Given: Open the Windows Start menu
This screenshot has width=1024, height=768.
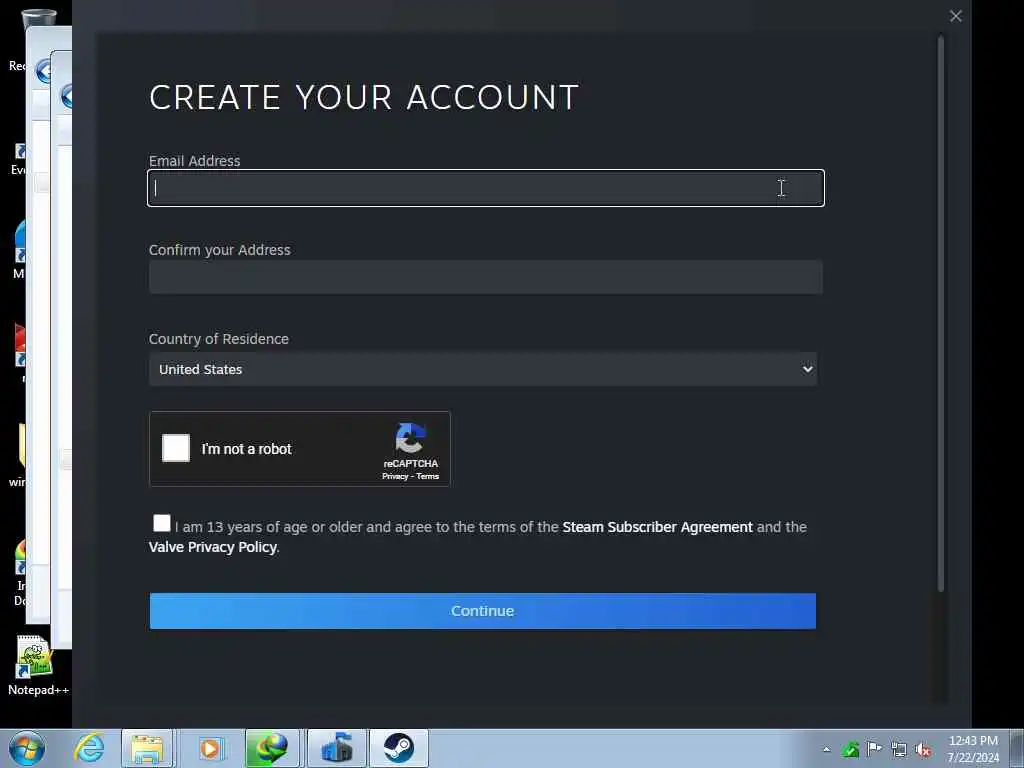Looking at the screenshot, I should pos(27,748).
